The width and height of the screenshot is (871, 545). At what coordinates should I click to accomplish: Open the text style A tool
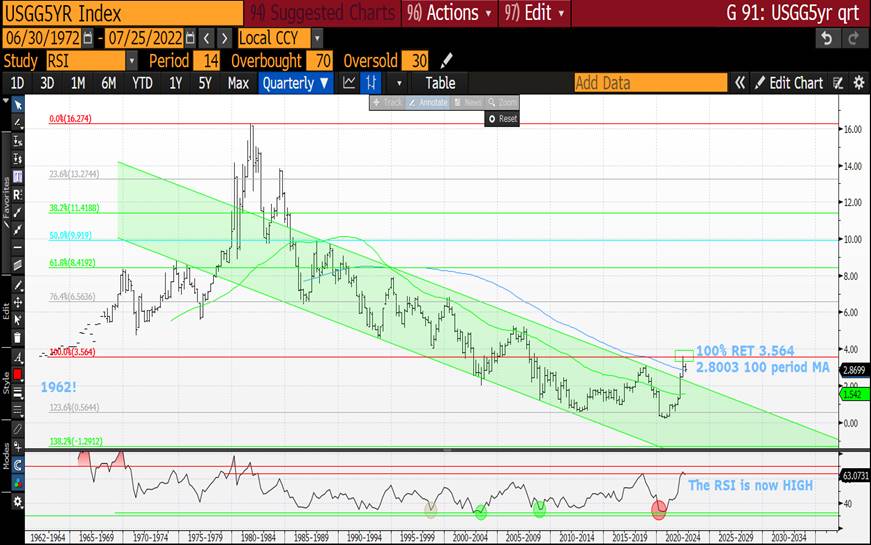(18, 357)
